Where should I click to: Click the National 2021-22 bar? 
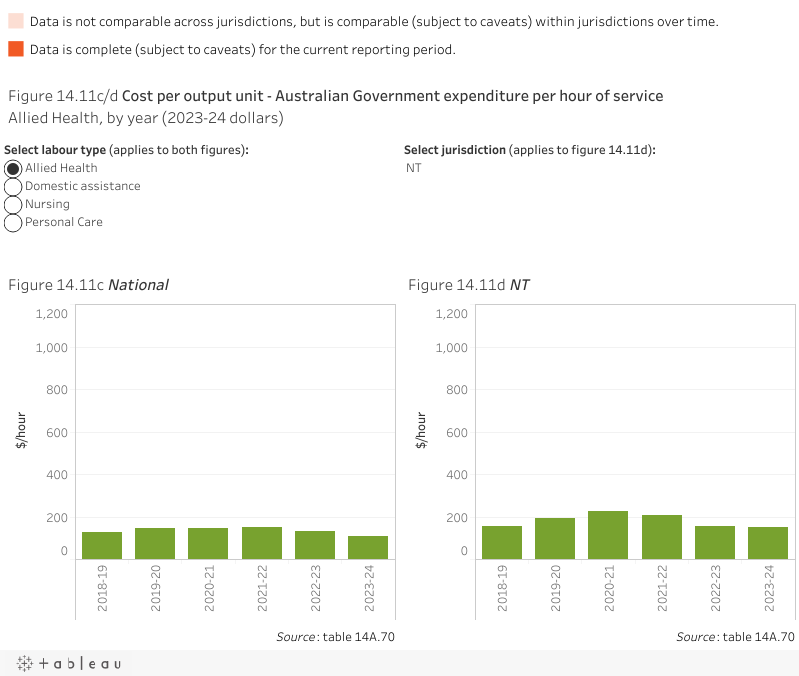click(262, 543)
